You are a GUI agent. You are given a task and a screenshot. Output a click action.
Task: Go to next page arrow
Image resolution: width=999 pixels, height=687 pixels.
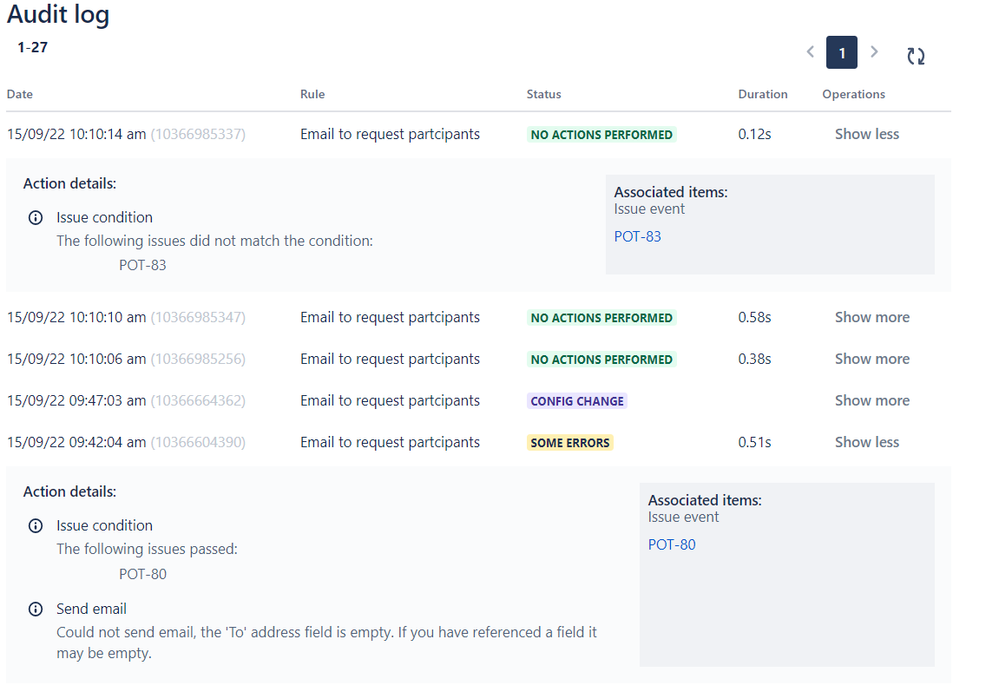[x=874, y=52]
